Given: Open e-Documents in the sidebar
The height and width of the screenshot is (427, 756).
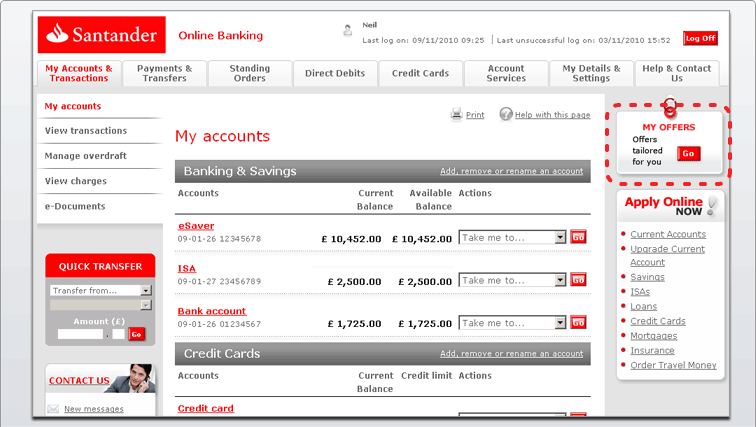Looking at the screenshot, I should pos(75,206).
